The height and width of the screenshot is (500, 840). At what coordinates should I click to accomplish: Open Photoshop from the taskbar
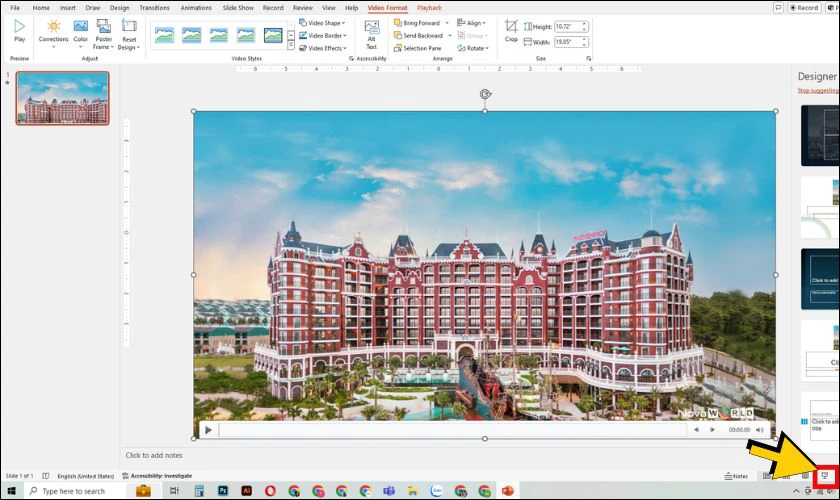[223, 491]
